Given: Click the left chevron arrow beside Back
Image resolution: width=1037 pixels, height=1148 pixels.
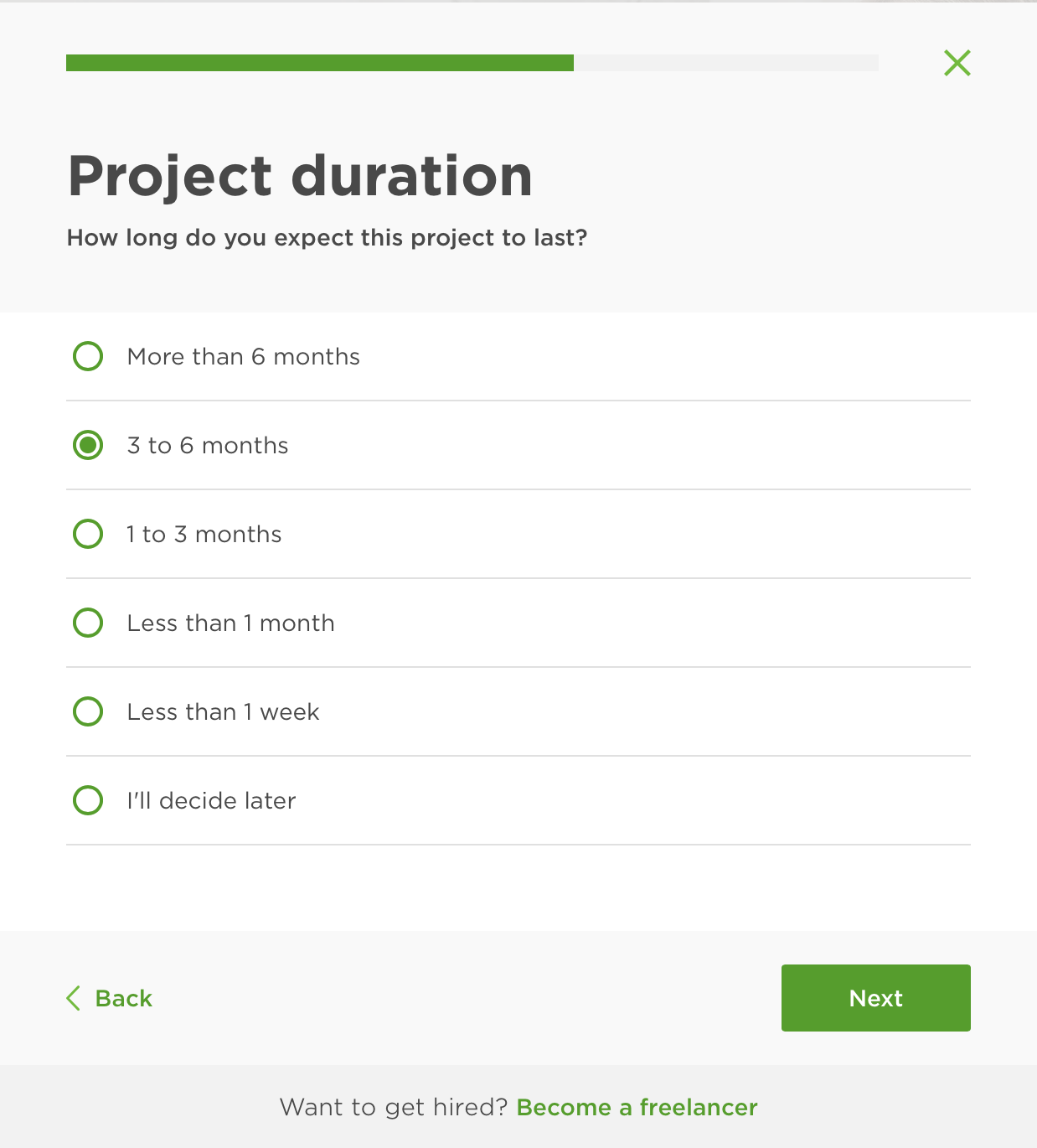Looking at the screenshot, I should [74, 998].
